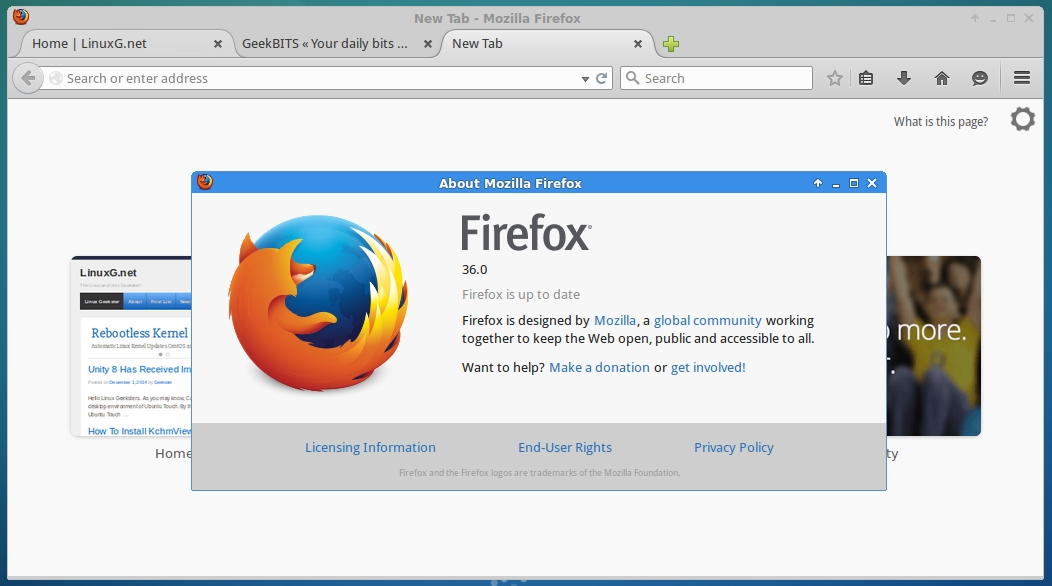Viewport: 1052px width, 586px height.
Task: Click the Firefox wordmark heading
Action: pyautogui.click(x=526, y=233)
